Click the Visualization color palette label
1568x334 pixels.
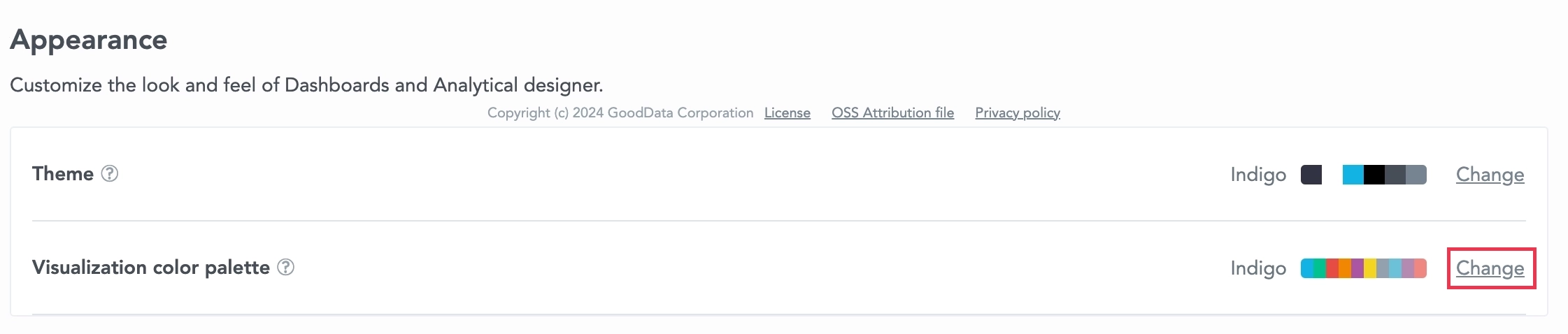click(x=151, y=268)
